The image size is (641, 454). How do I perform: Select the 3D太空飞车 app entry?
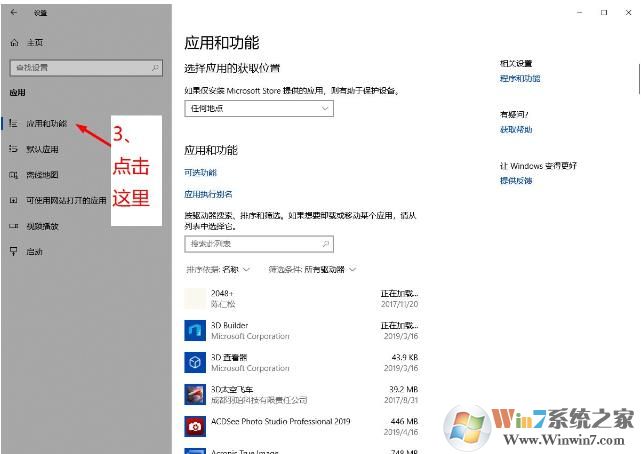click(x=301, y=394)
